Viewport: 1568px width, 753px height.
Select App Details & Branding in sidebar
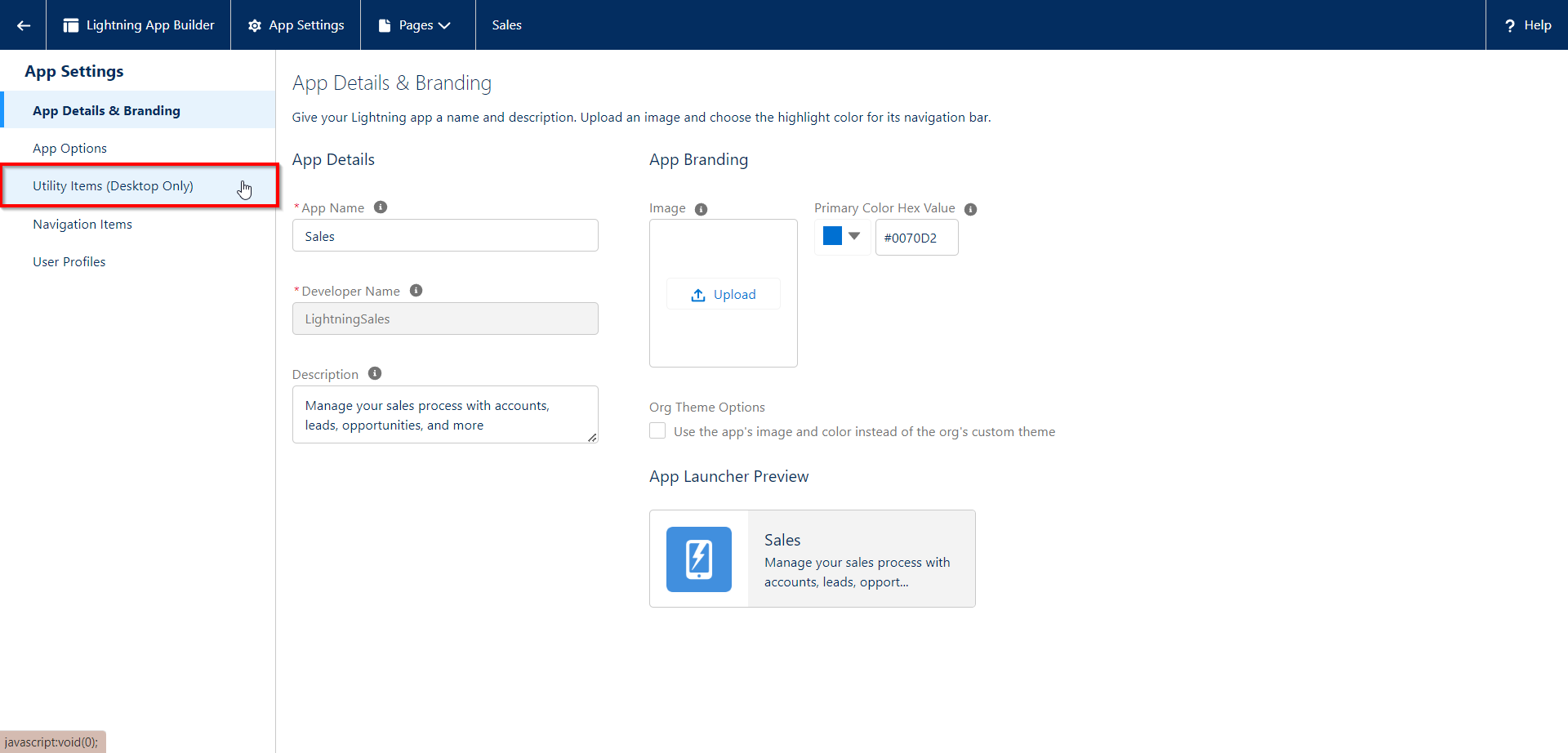(139, 110)
